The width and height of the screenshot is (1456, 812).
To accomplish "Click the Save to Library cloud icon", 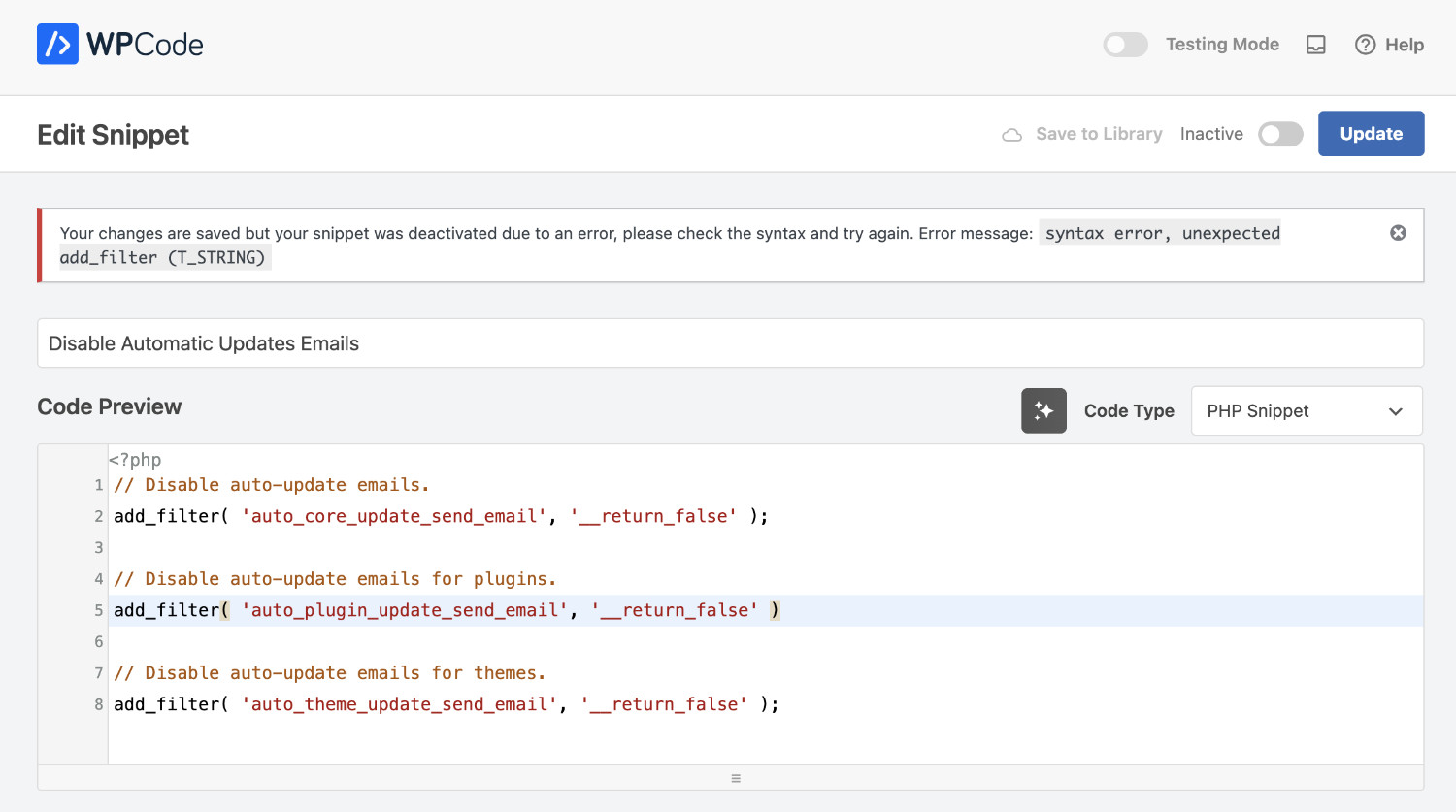I will (x=1011, y=135).
